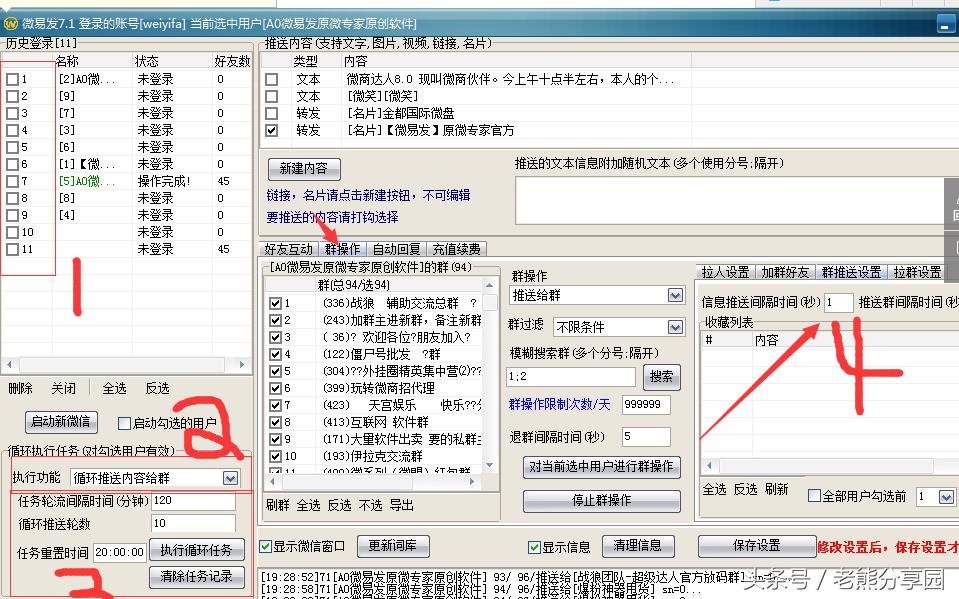Image resolution: width=959 pixels, height=599 pixels.
Task: Check the checkbox for history account 7
Action: (12, 181)
